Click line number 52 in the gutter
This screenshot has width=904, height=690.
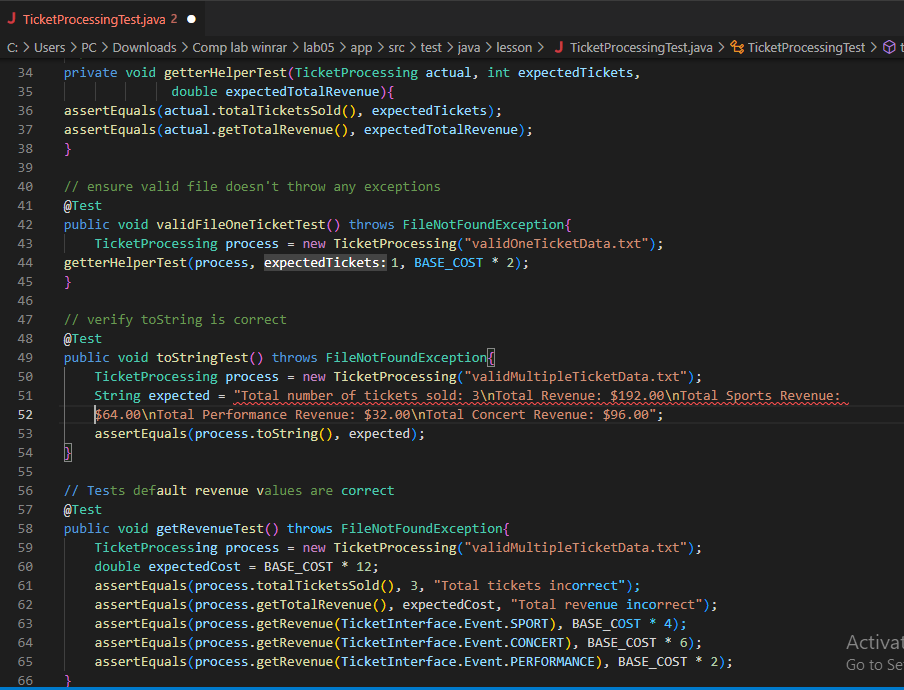25,414
